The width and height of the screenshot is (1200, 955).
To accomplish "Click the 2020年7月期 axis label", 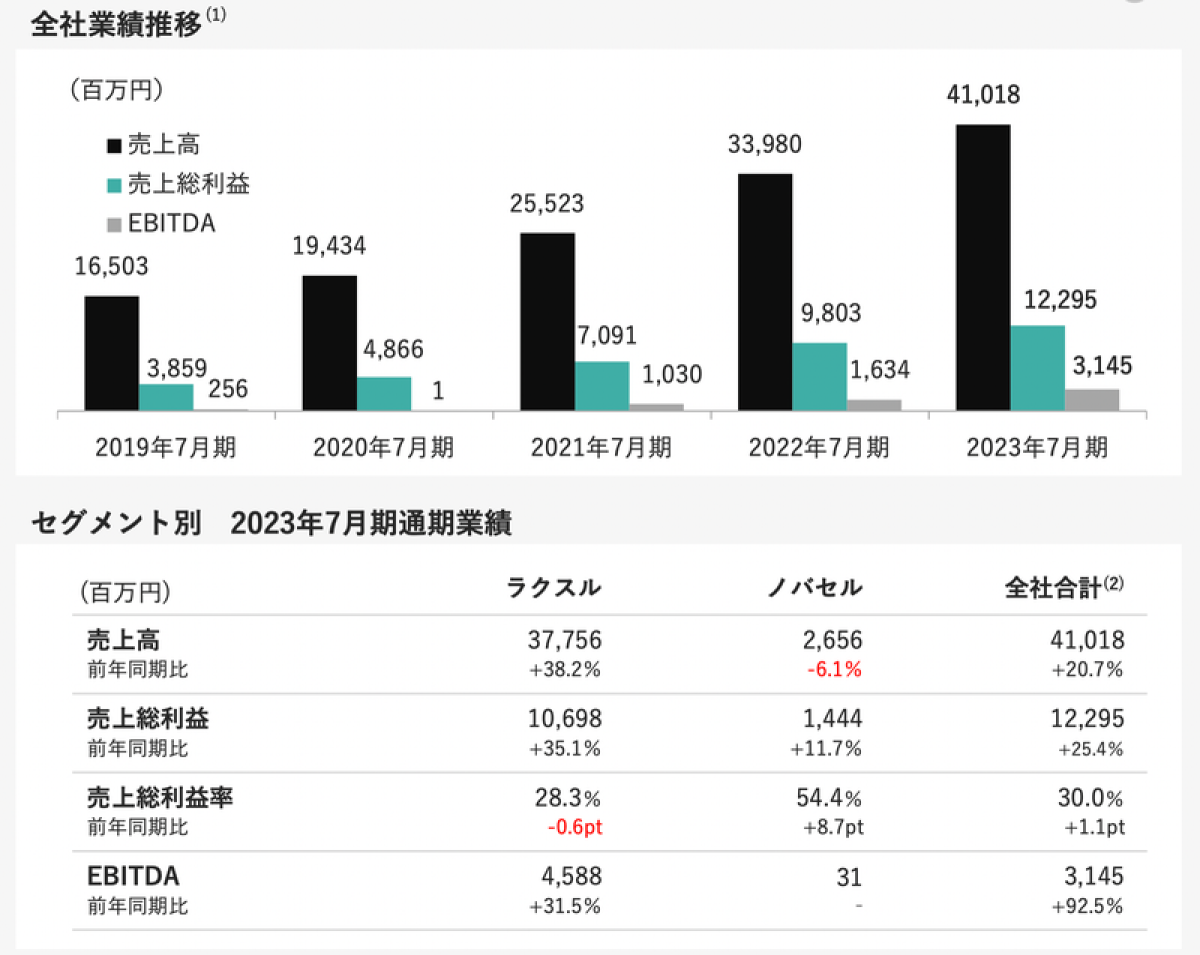I will 383,447.
